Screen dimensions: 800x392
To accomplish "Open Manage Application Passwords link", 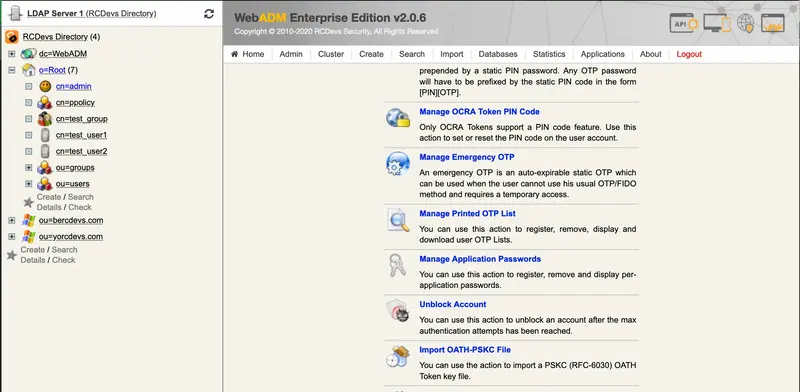I will click(x=480, y=259).
